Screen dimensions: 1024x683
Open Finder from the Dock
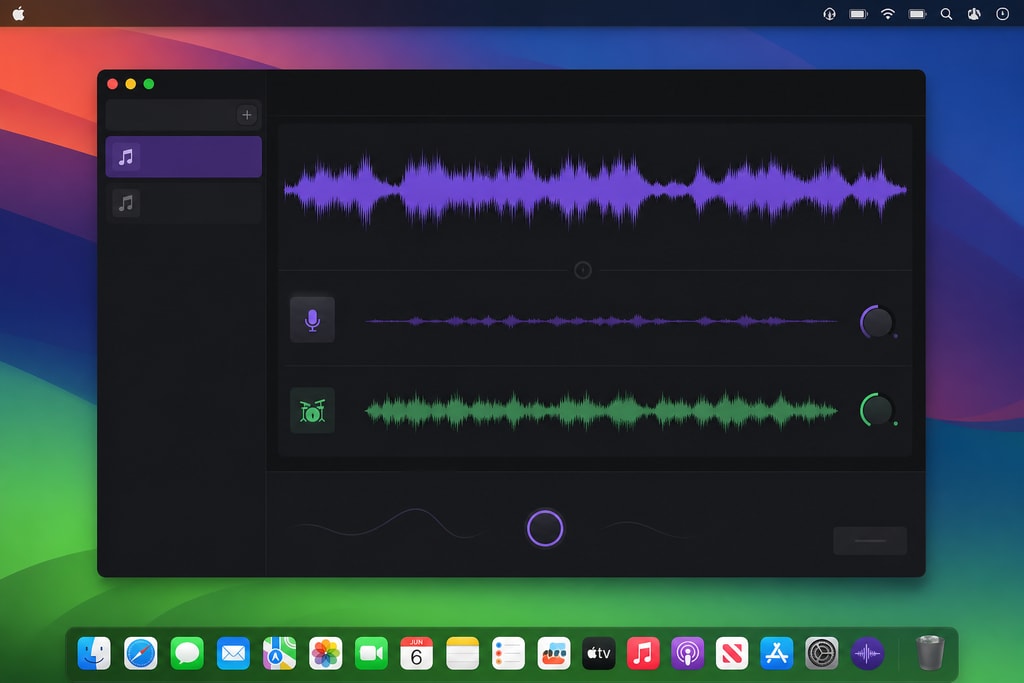coord(94,653)
